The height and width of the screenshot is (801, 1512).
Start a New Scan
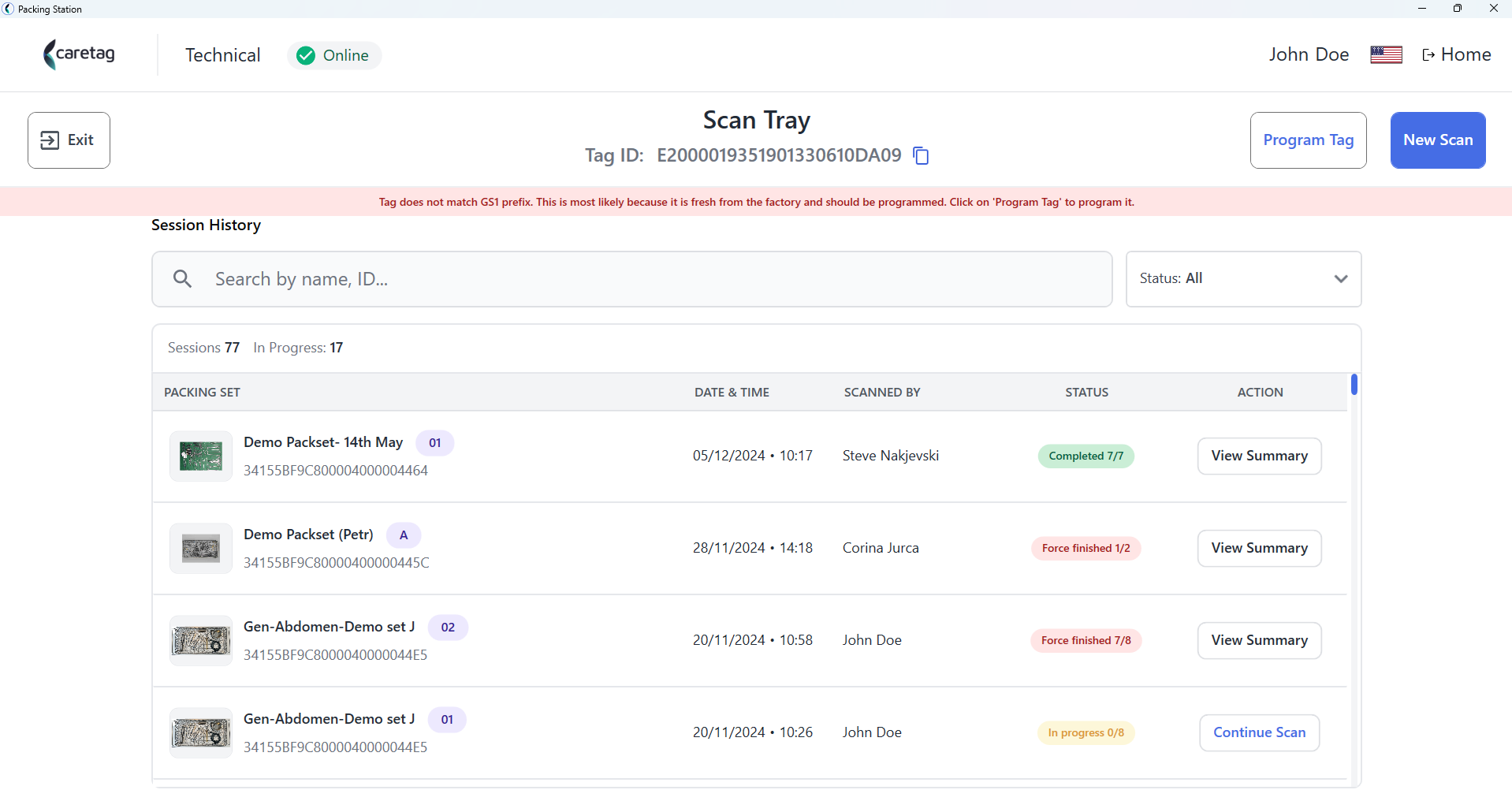coord(1438,140)
